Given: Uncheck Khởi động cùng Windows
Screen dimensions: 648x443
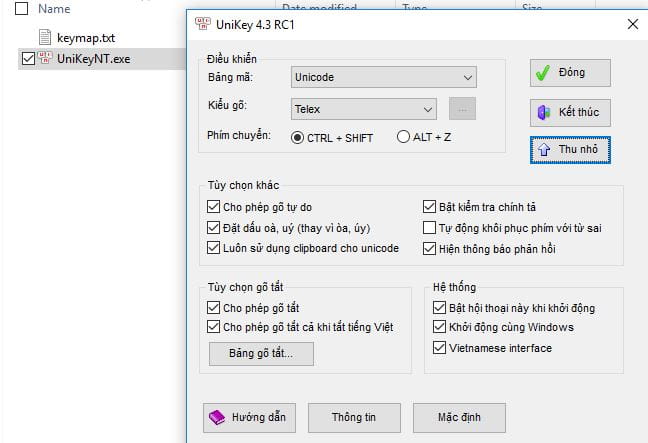Looking at the screenshot, I should pyautogui.click(x=439, y=327).
